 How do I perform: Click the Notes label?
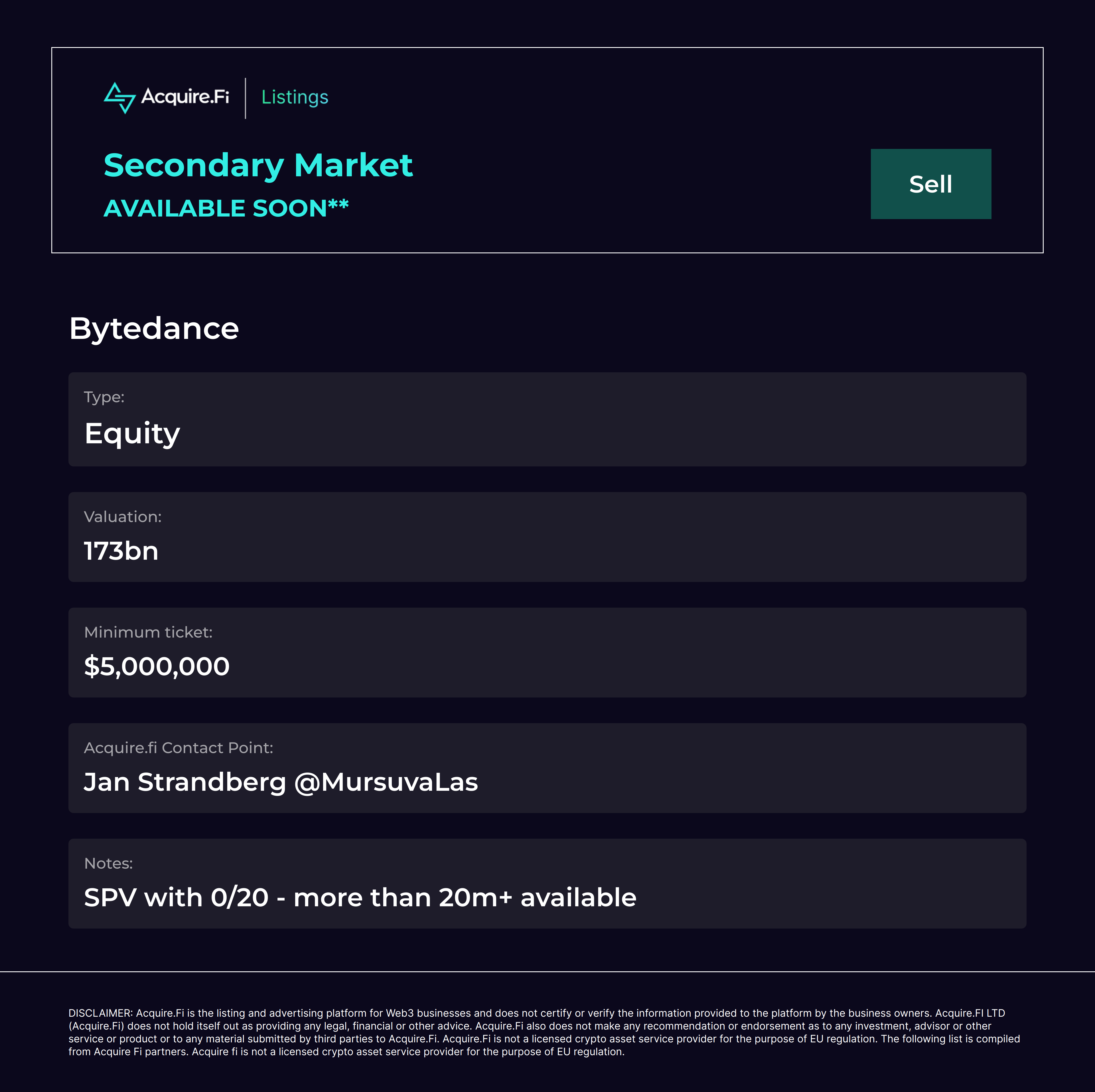coord(108,864)
